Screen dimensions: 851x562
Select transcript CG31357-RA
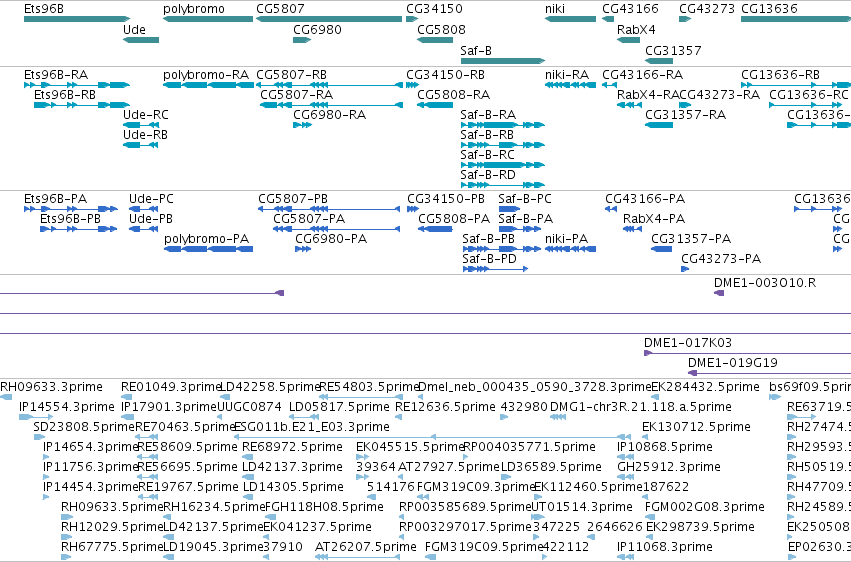click(659, 125)
